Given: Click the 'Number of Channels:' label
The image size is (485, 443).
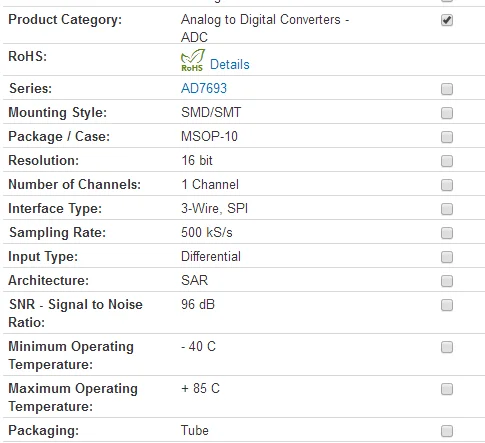Looking at the screenshot, I should coord(75,184).
